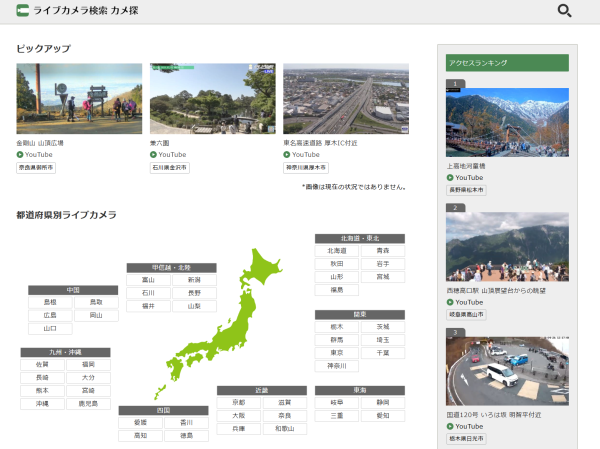Screen dimensions: 600x449
Task: Select the 奈良県御所市 location tag
Action: tap(37, 168)
